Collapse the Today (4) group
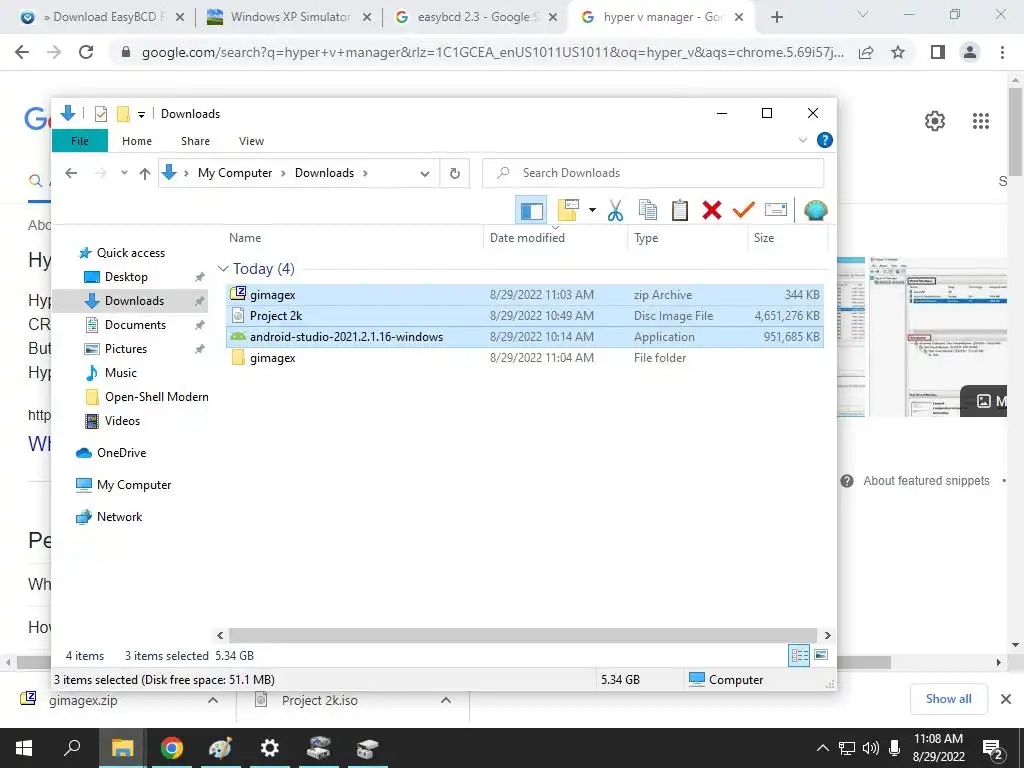 (223, 269)
